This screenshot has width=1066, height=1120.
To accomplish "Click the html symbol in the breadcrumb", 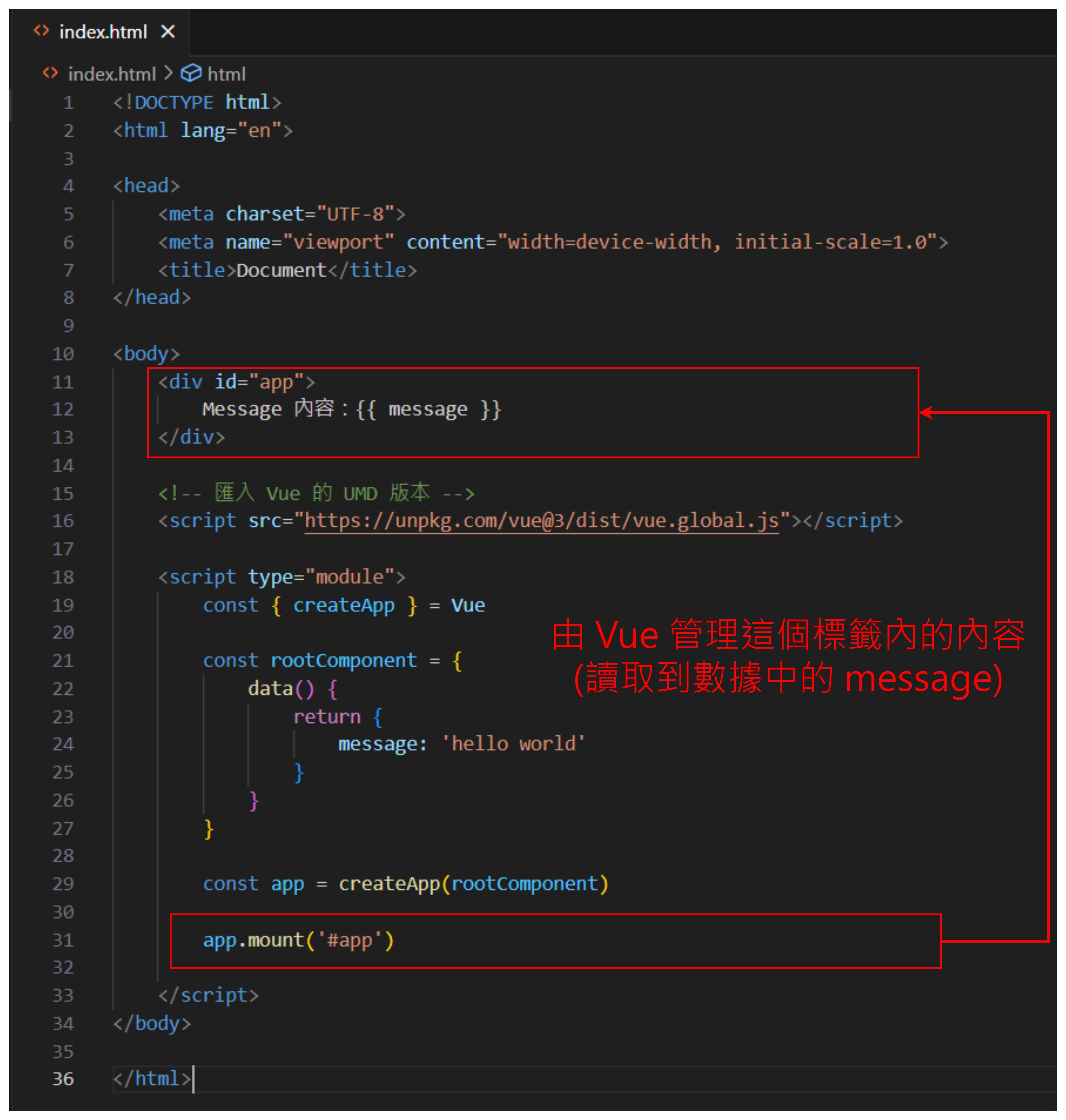I will coord(226,74).
